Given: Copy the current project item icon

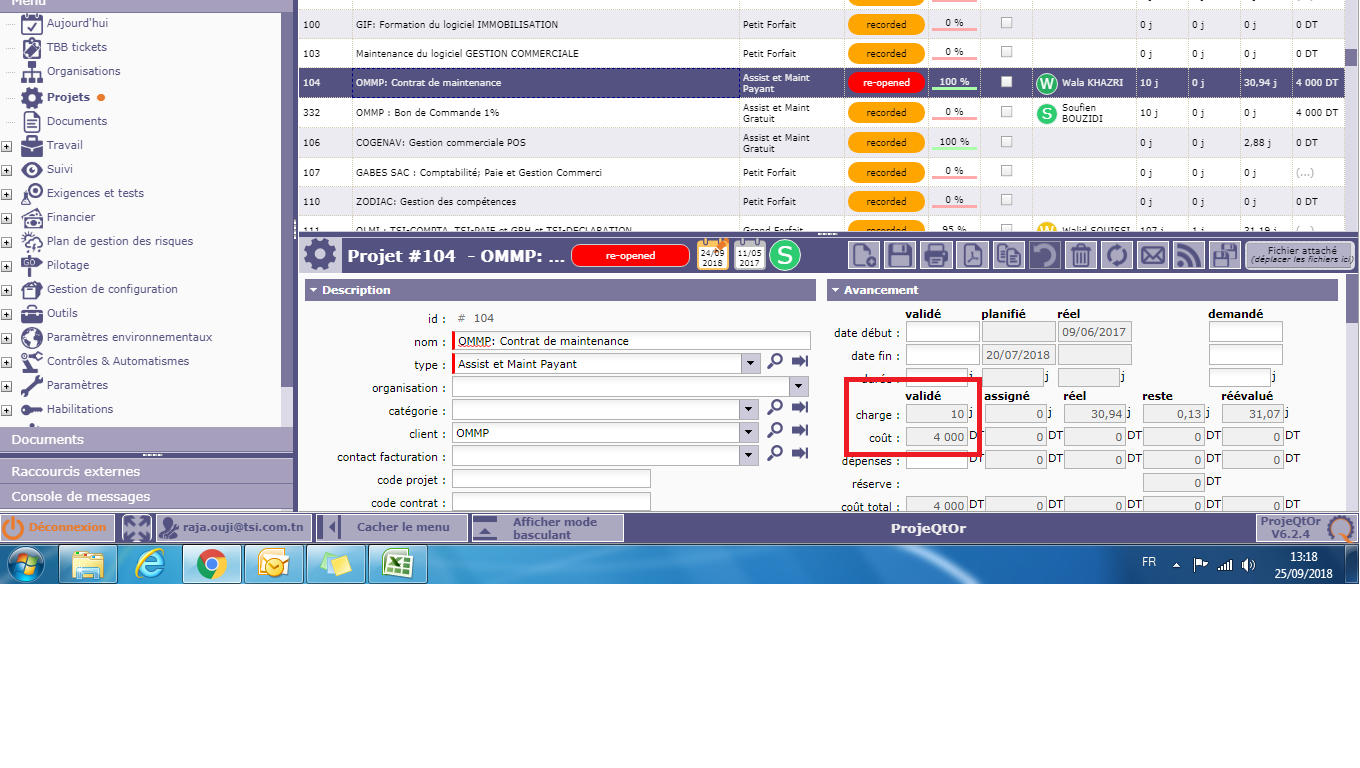Looking at the screenshot, I should [1008, 255].
